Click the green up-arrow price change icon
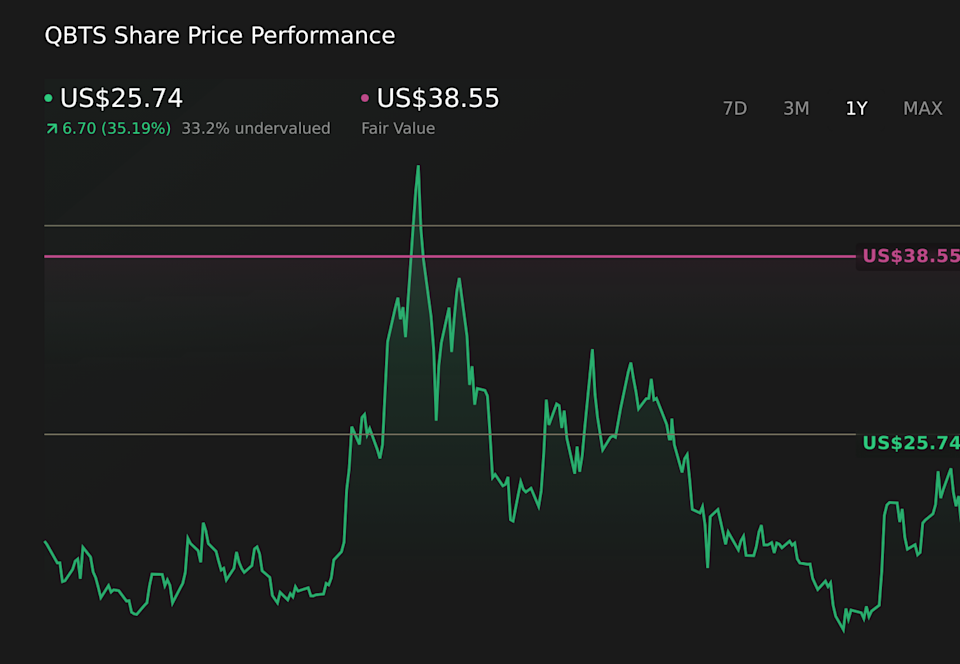The image size is (960, 664). 51,129
